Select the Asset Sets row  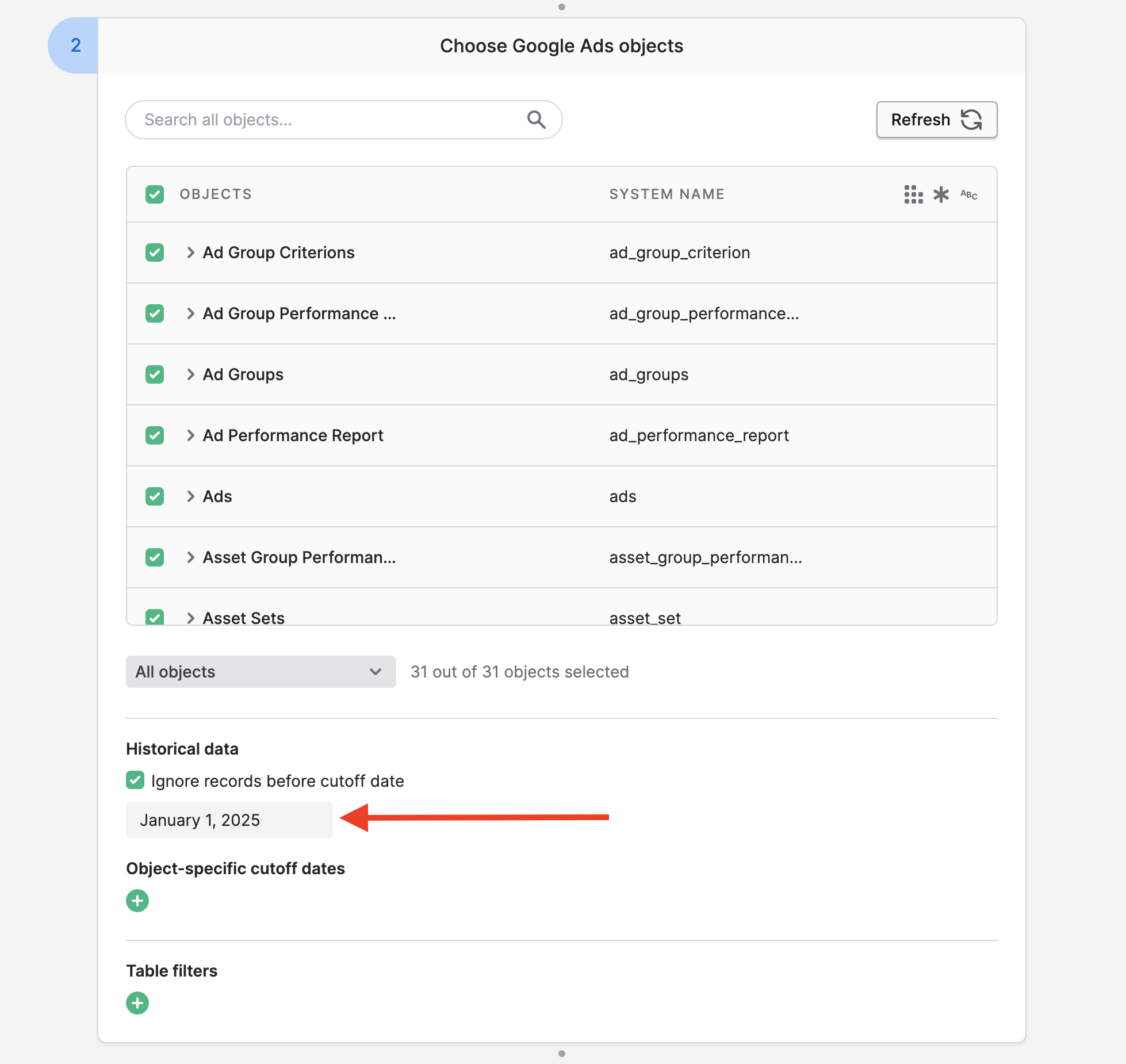click(155, 617)
